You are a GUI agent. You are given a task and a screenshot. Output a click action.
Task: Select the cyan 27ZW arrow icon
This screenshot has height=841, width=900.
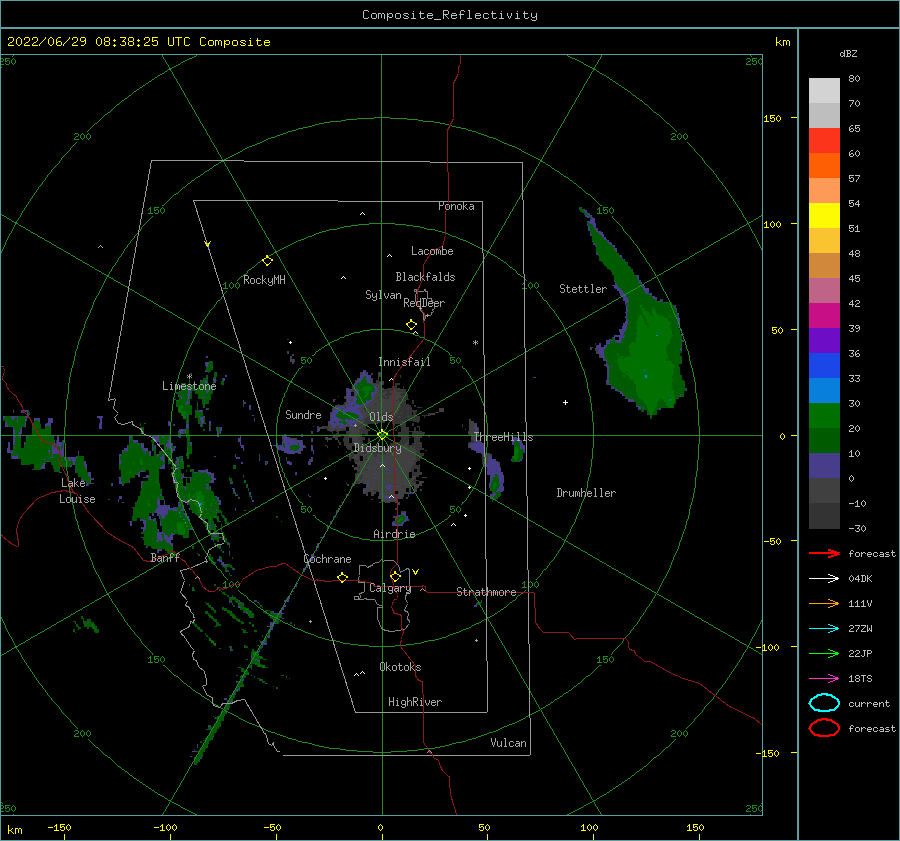click(824, 629)
